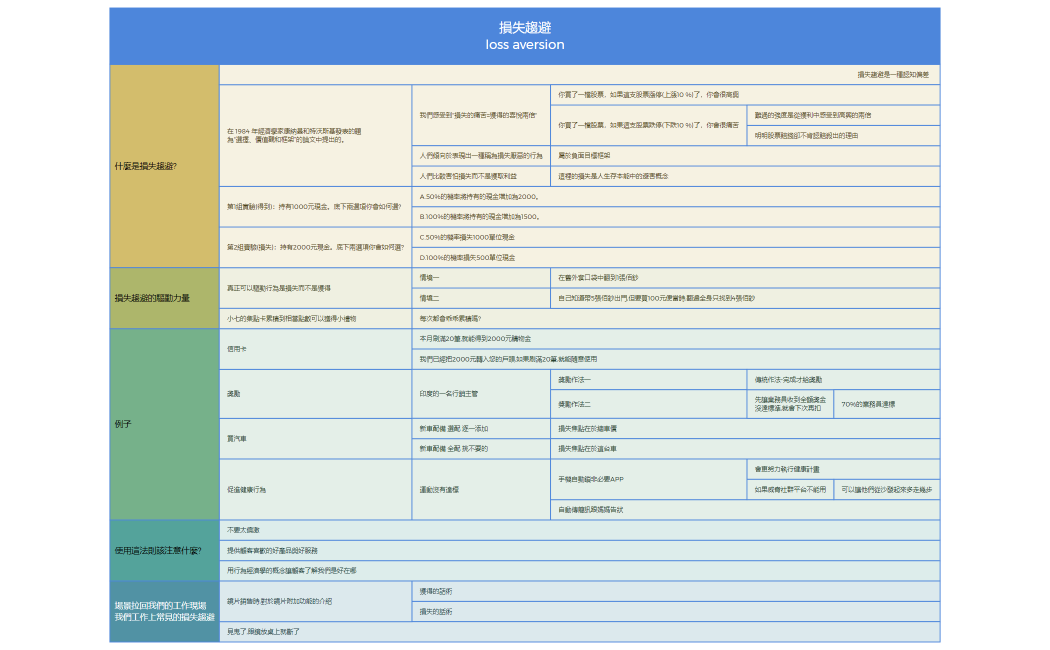Select the '使用這法則該注意什麼?' category cell
The height and width of the screenshot is (650, 1050).
tap(164, 550)
